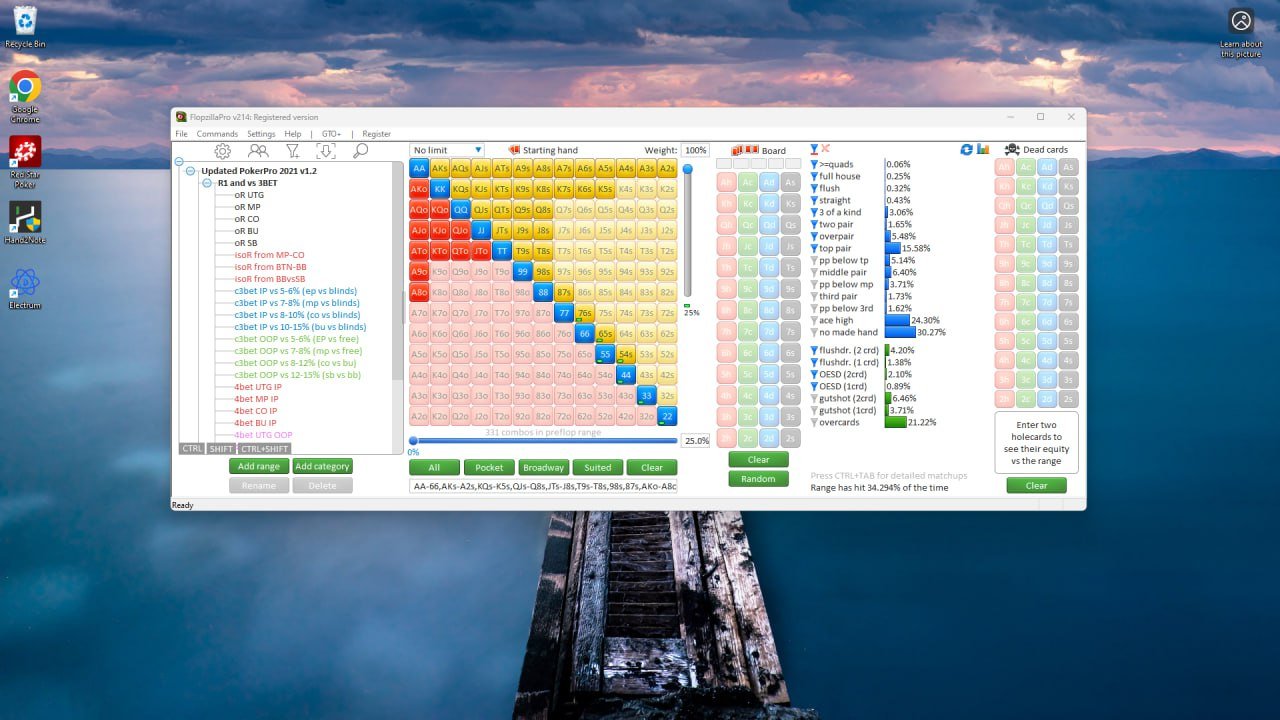Screen dimensions: 1280x720
Task: Select isoR from BTN-BB range
Action: coord(270,267)
